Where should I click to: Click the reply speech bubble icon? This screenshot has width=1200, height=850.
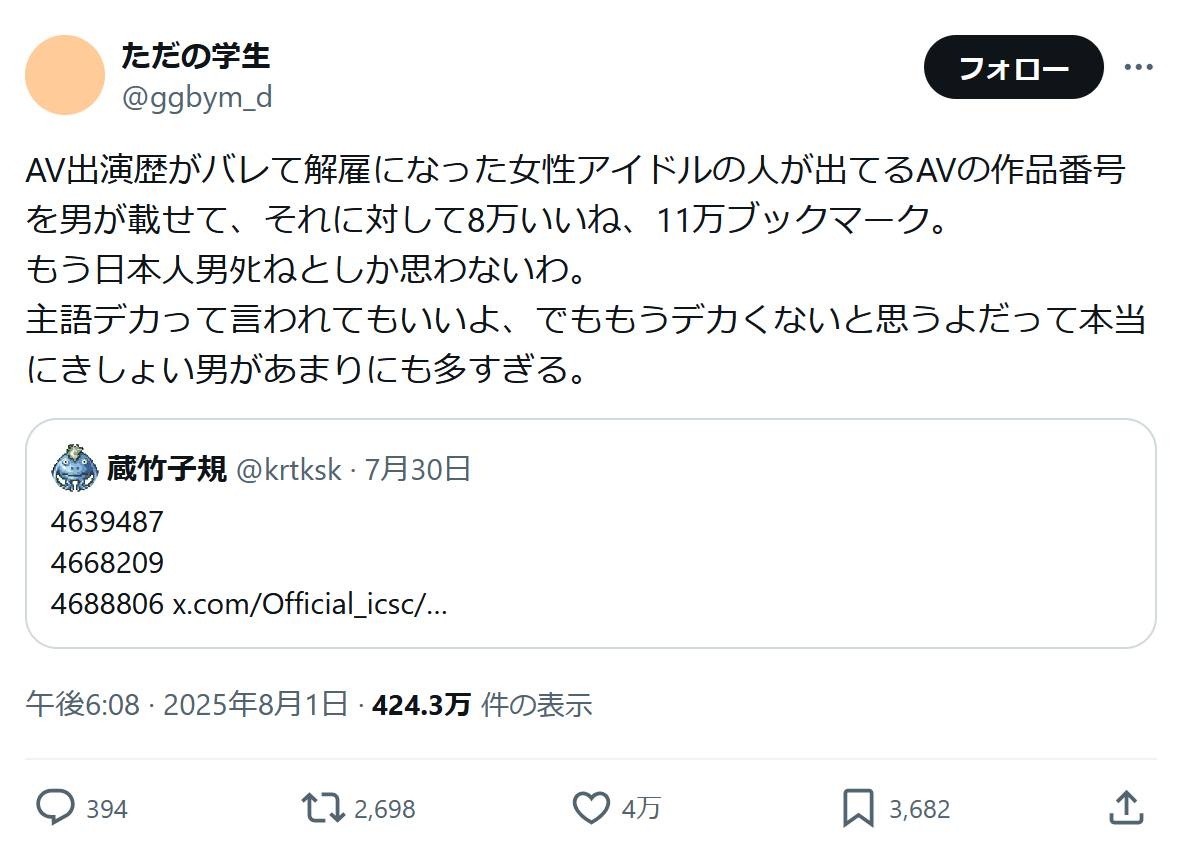(55, 807)
